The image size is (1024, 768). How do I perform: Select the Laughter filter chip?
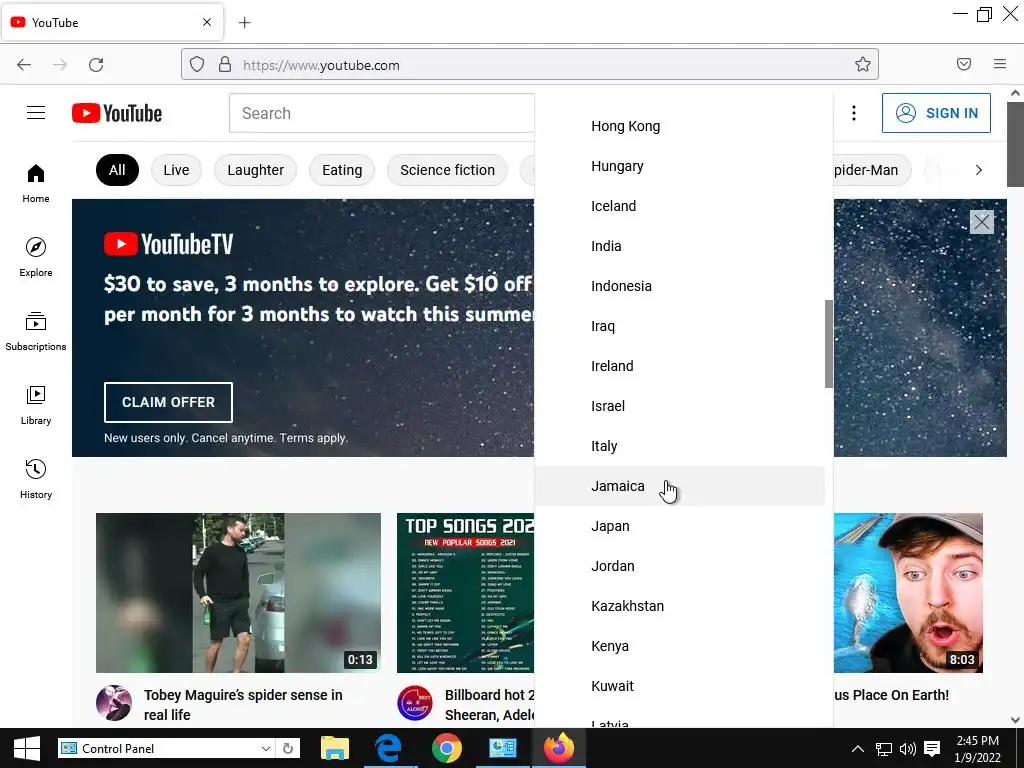coord(255,170)
